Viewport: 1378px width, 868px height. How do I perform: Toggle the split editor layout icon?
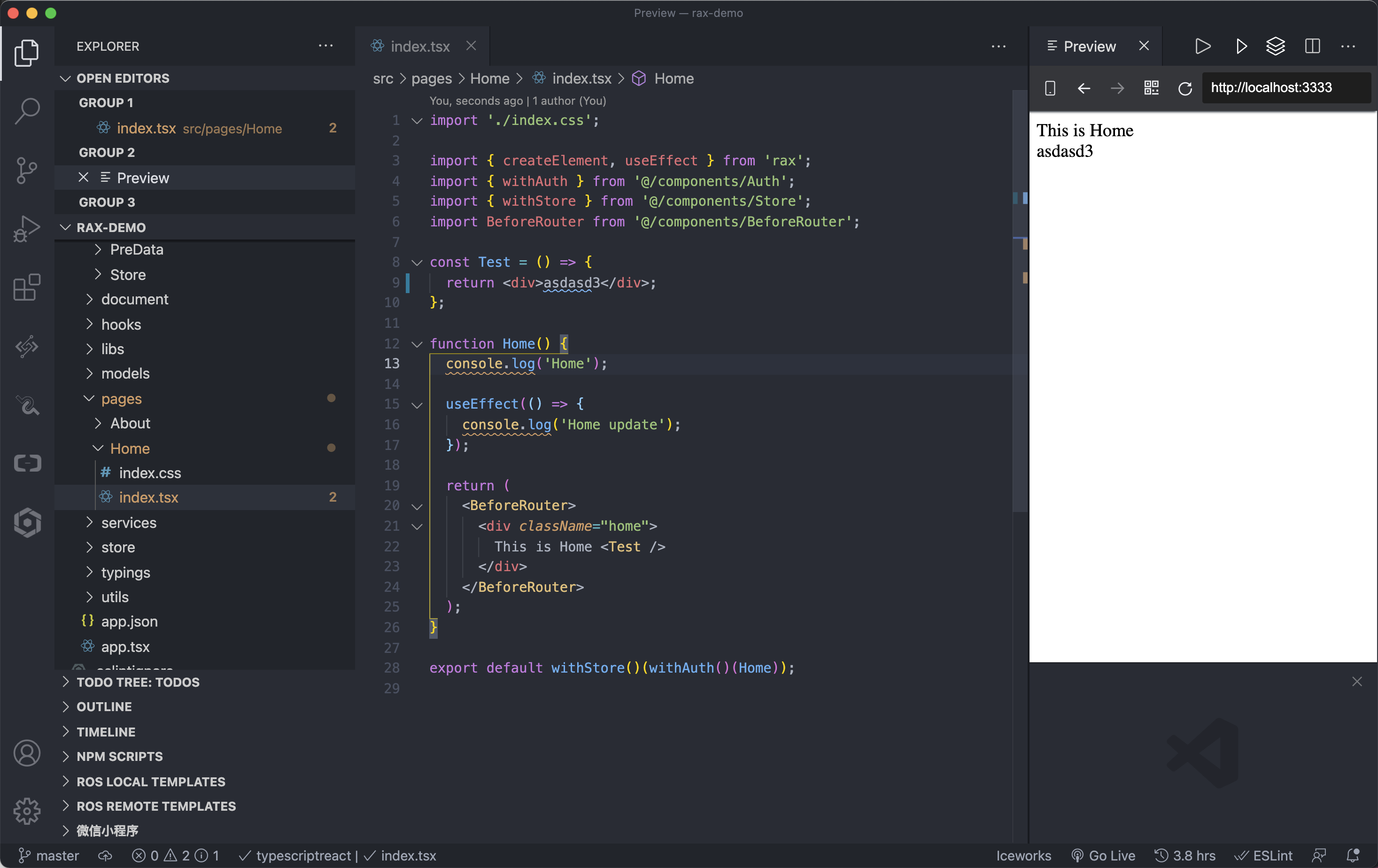pos(1312,46)
